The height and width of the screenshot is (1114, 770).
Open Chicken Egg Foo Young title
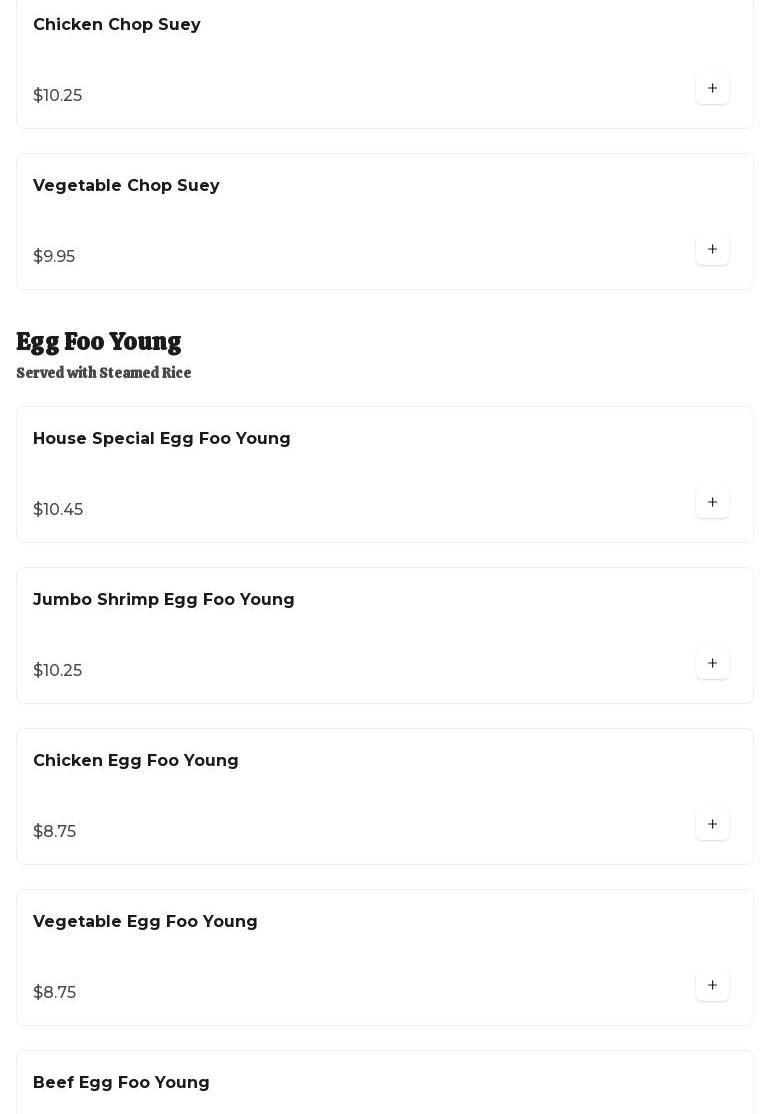[x=136, y=760]
